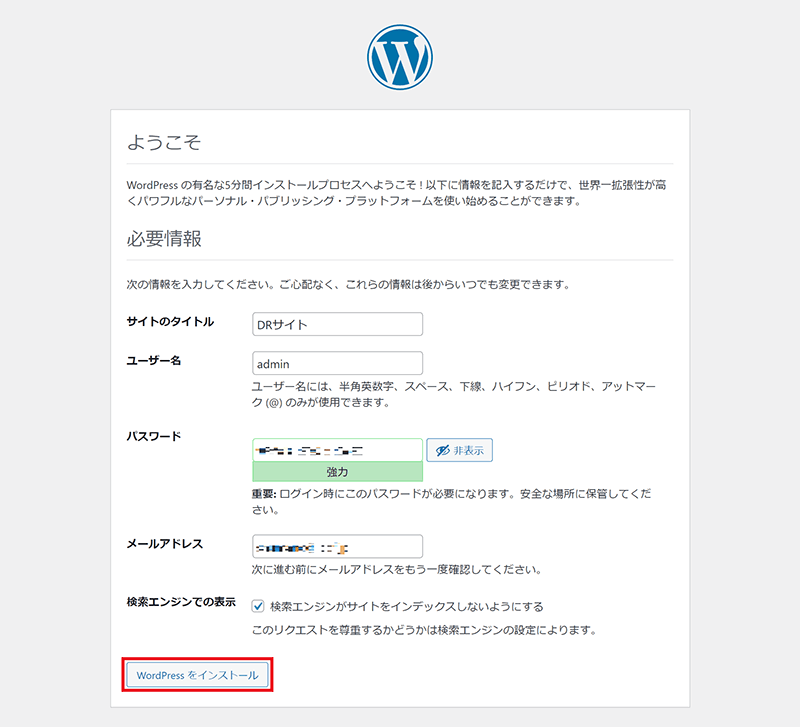Click the サイトのタイトル label
800x727 pixels.
(169, 322)
